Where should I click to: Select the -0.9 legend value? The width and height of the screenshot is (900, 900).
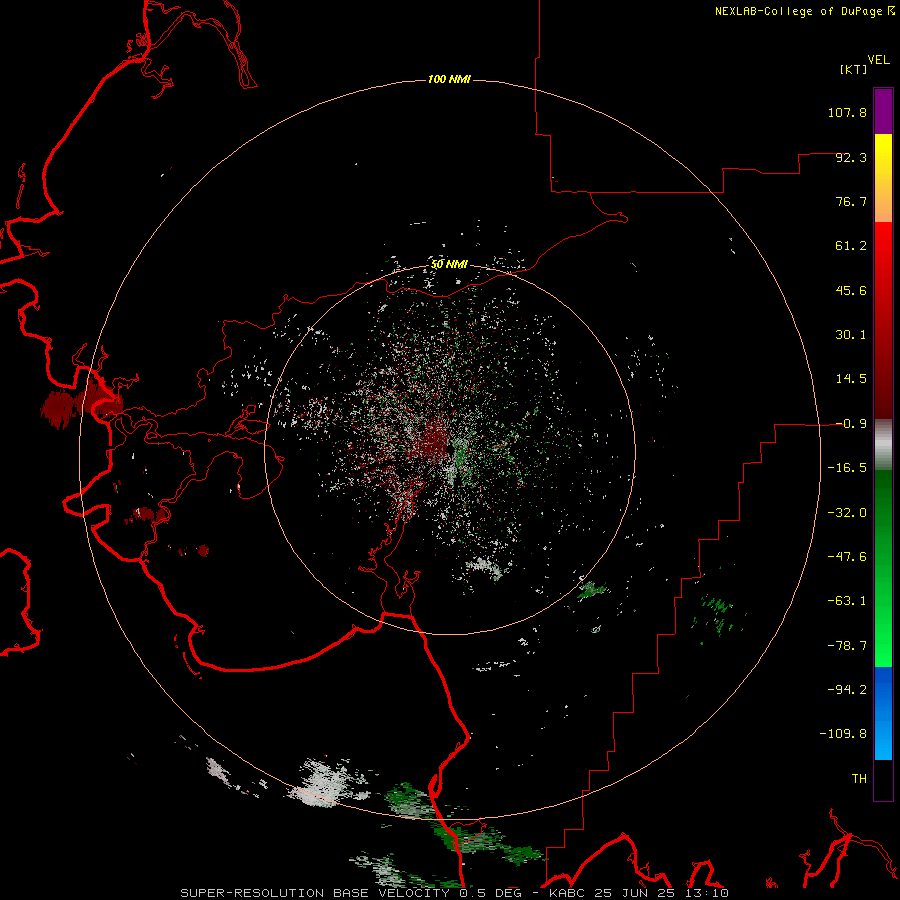pos(851,424)
